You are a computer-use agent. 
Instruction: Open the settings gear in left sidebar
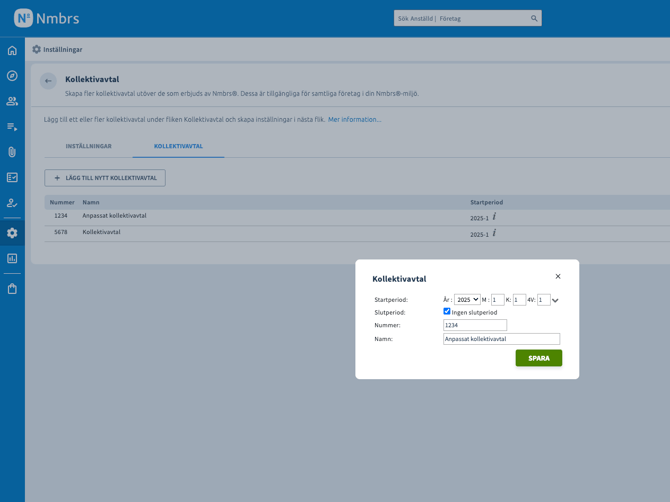[12, 233]
